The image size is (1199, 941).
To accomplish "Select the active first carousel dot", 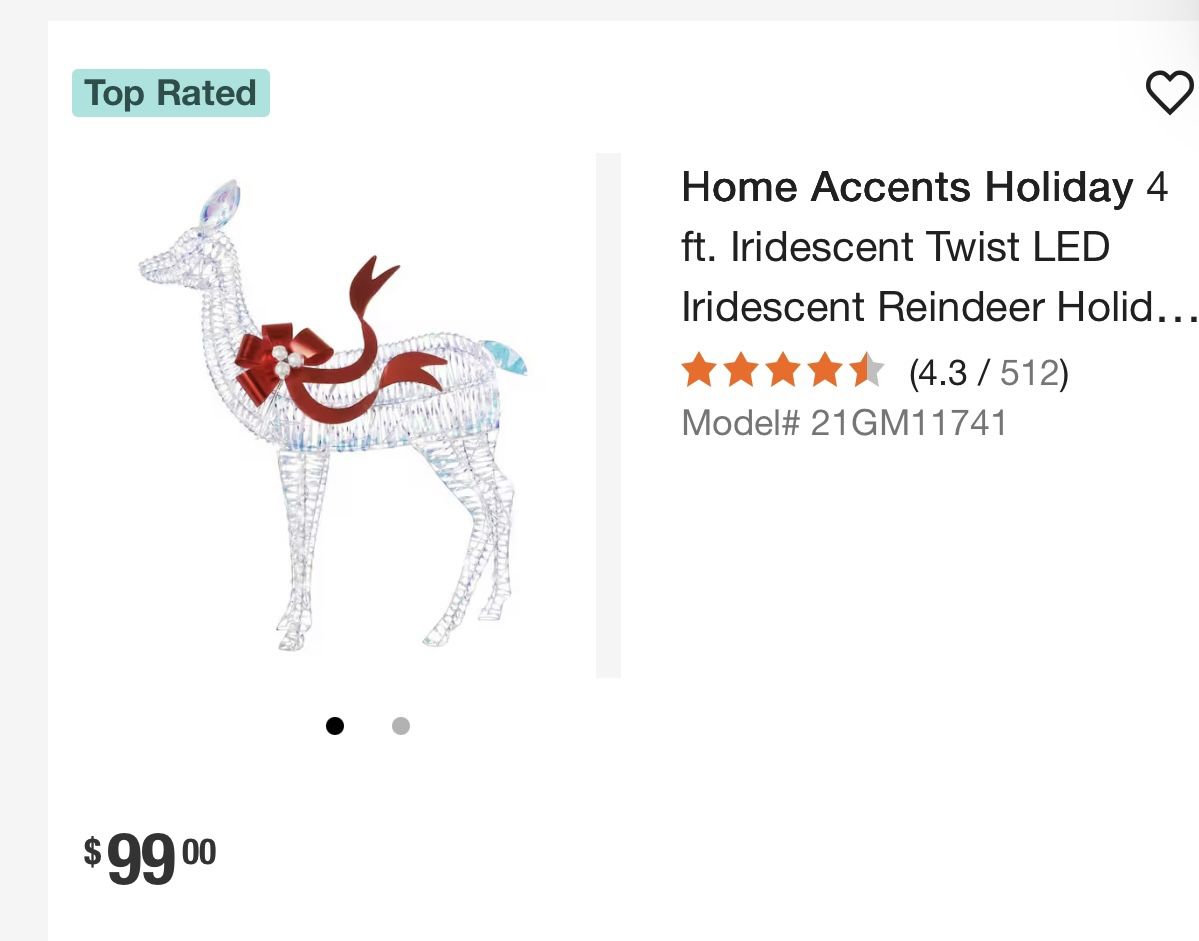I will [336, 726].
